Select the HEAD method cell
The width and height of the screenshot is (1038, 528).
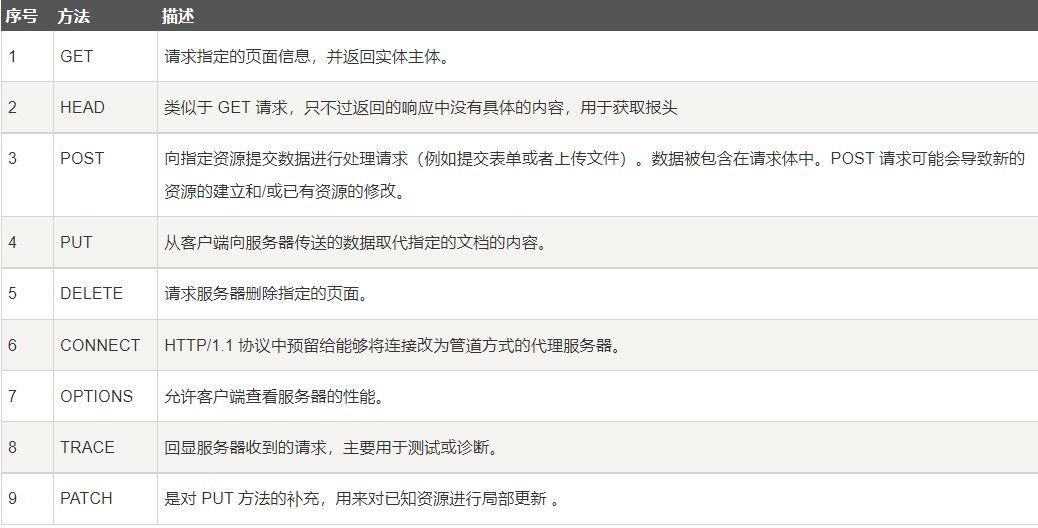pyautogui.click(x=105, y=107)
